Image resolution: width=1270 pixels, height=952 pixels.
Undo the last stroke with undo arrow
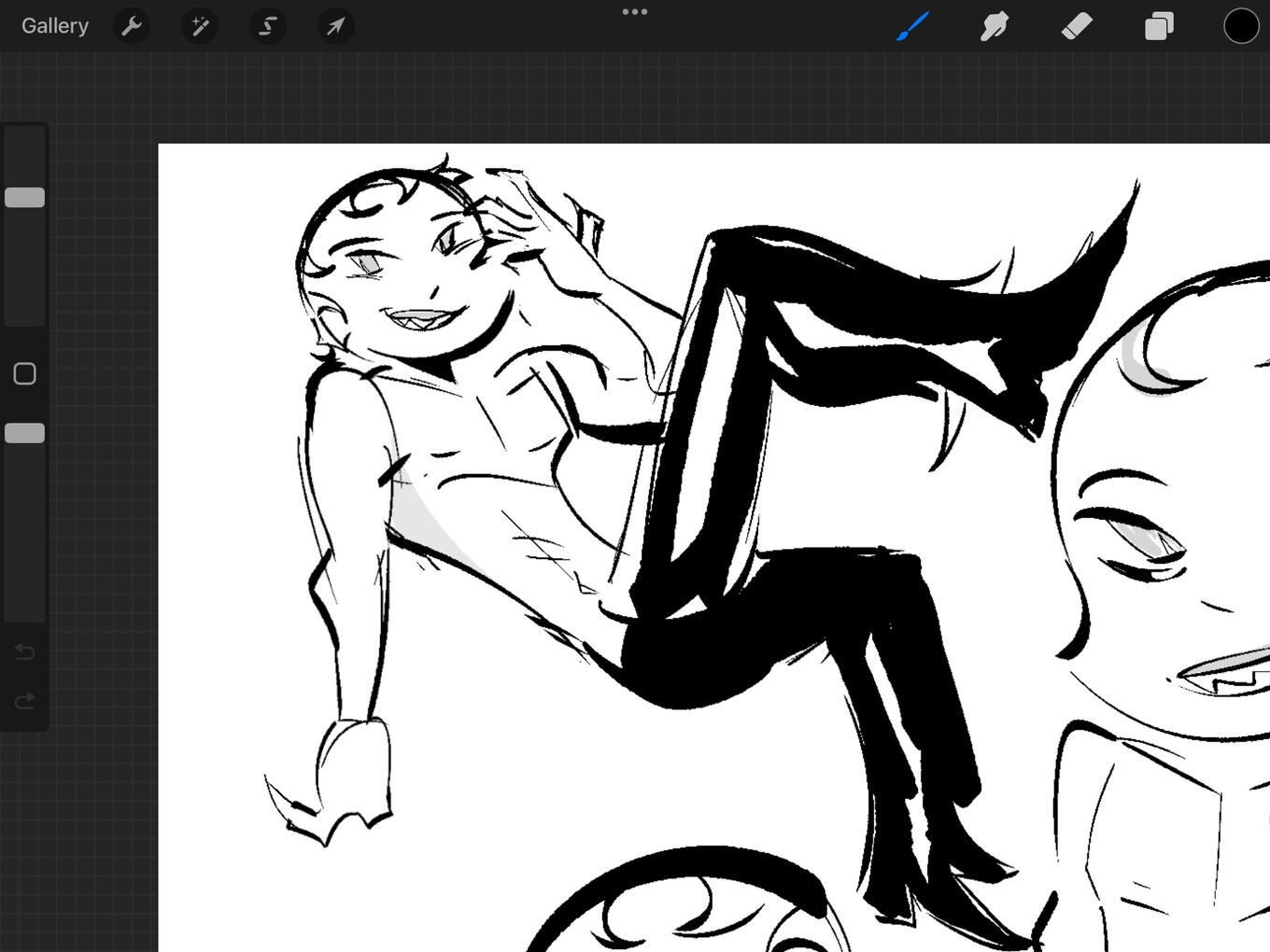tap(25, 651)
